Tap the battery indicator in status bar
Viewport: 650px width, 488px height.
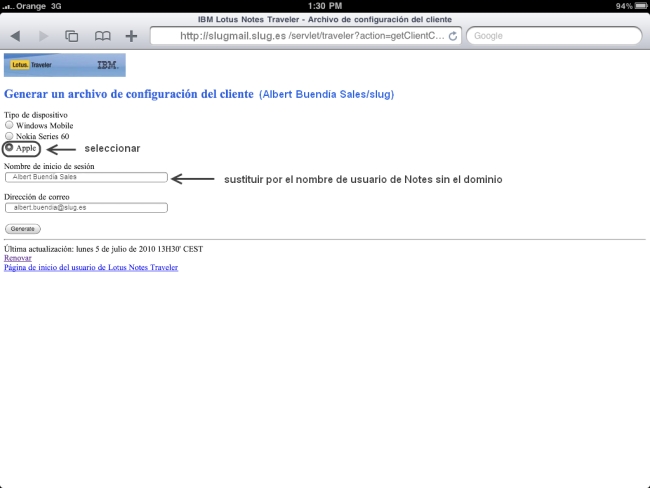click(641, 6)
